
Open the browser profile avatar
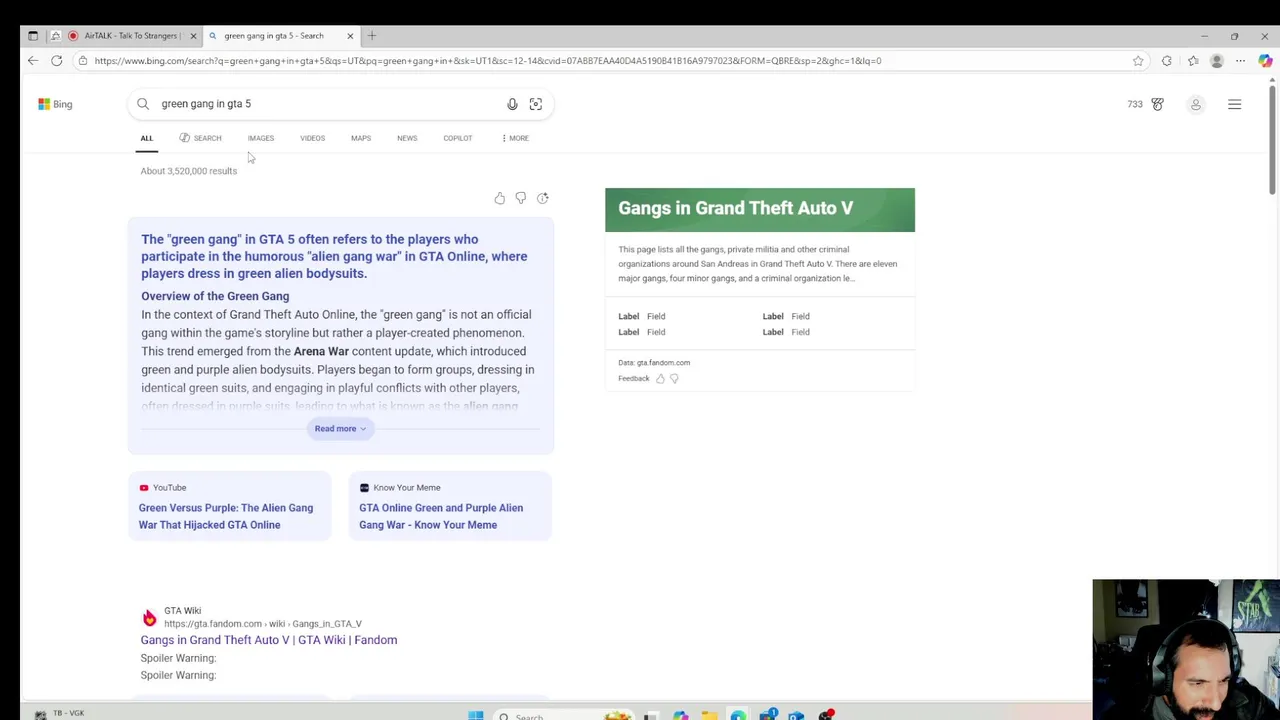[x=1217, y=61]
